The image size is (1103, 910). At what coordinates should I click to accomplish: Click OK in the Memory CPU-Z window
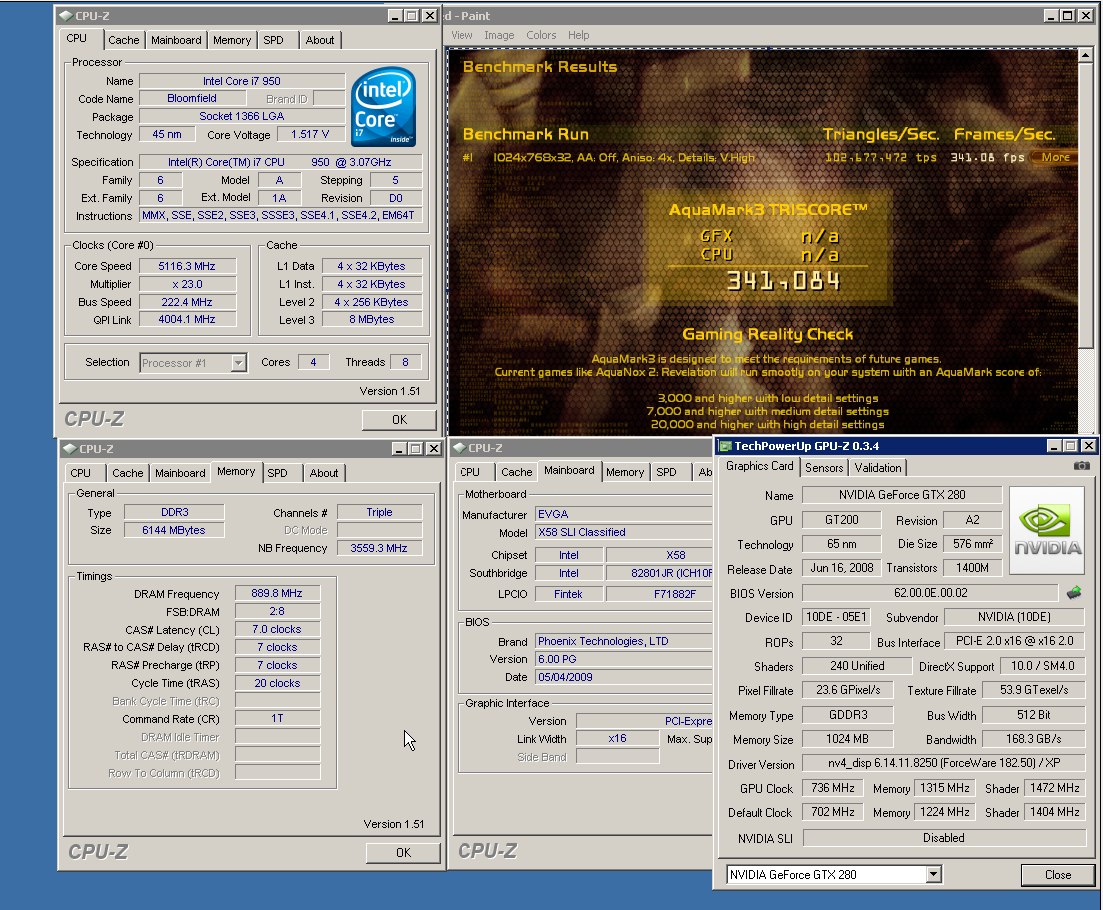(x=403, y=853)
